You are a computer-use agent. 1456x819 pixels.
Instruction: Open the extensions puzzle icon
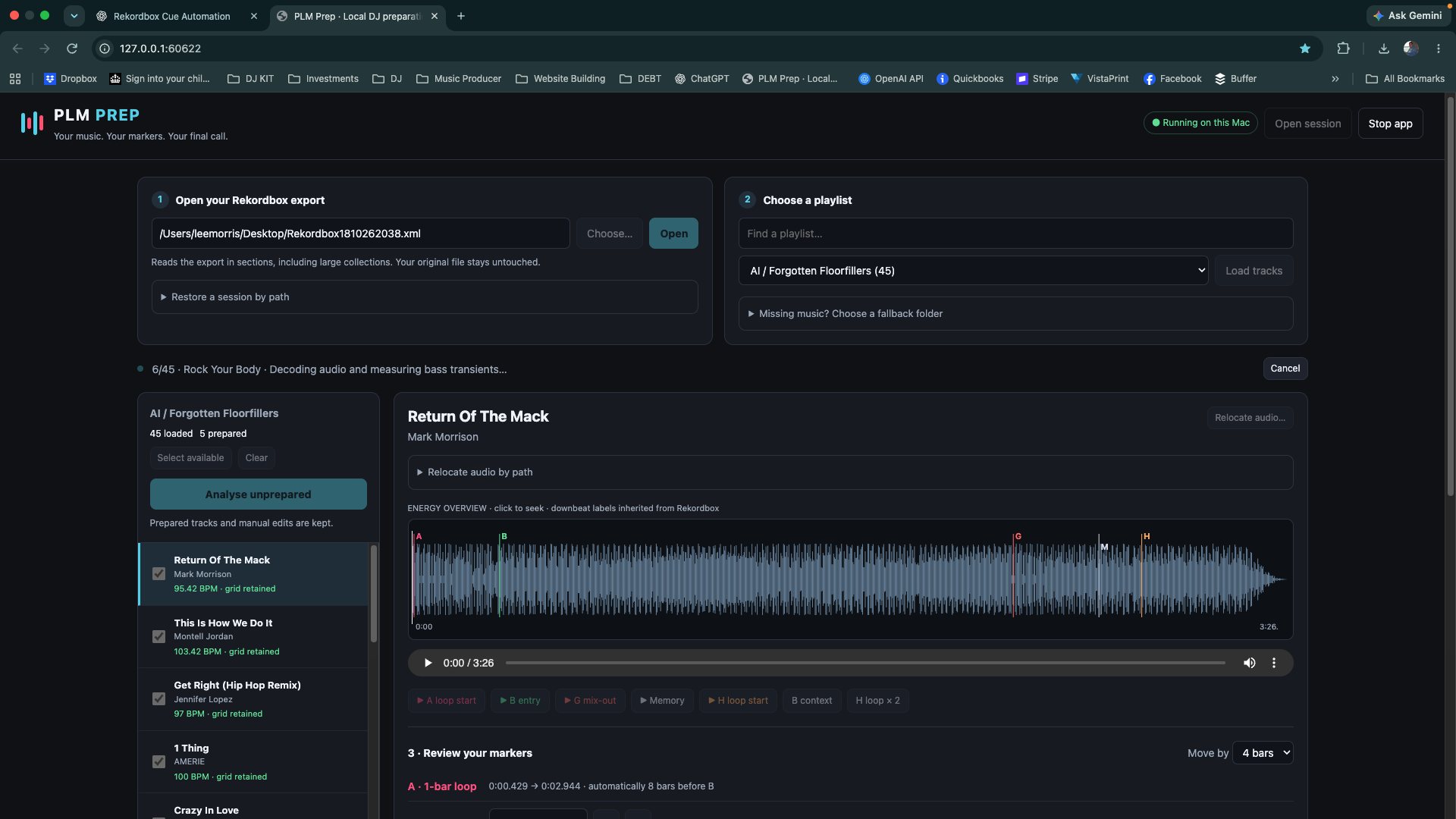(1343, 49)
